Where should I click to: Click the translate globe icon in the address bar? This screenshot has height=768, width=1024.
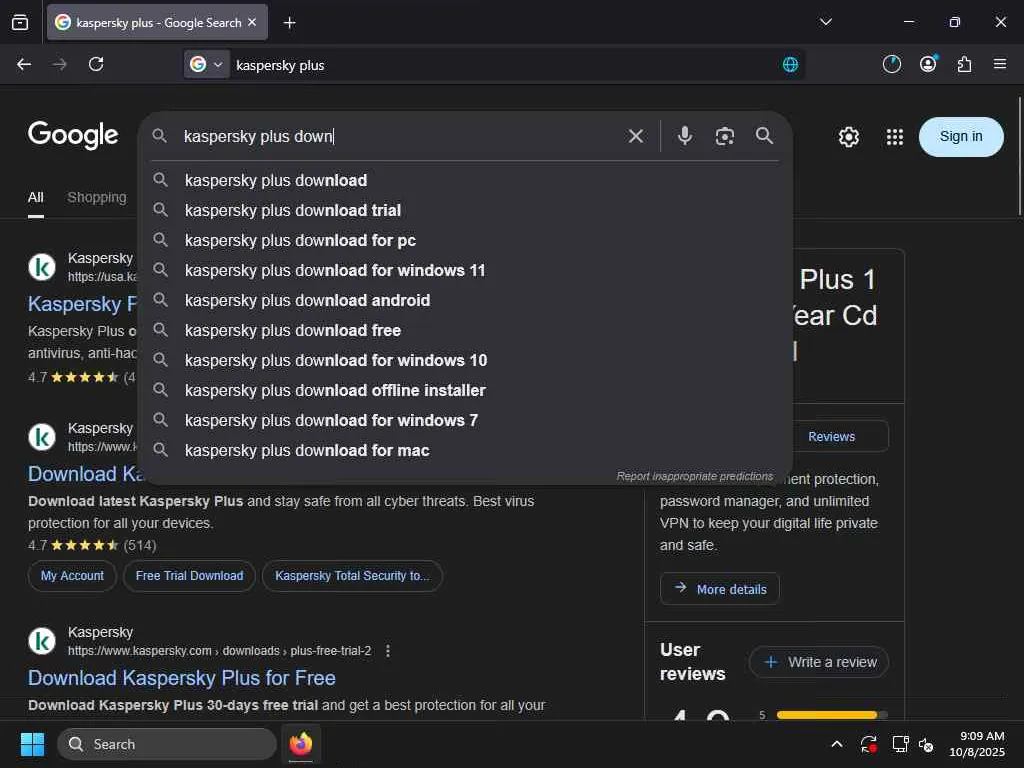(790, 65)
